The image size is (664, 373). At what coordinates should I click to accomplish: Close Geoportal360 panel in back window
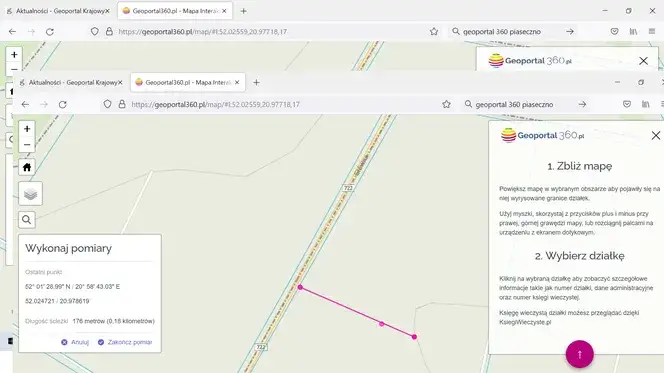[x=643, y=61]
